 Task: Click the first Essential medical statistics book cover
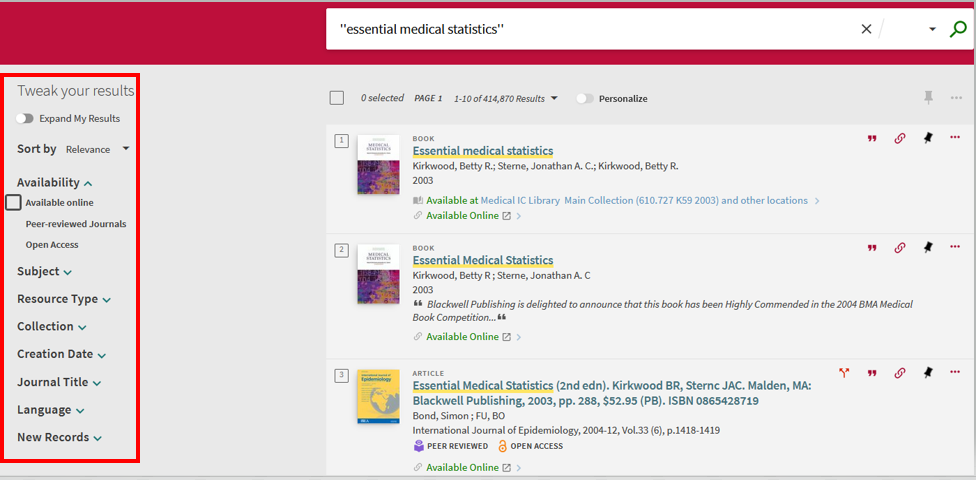click(378, 164)
